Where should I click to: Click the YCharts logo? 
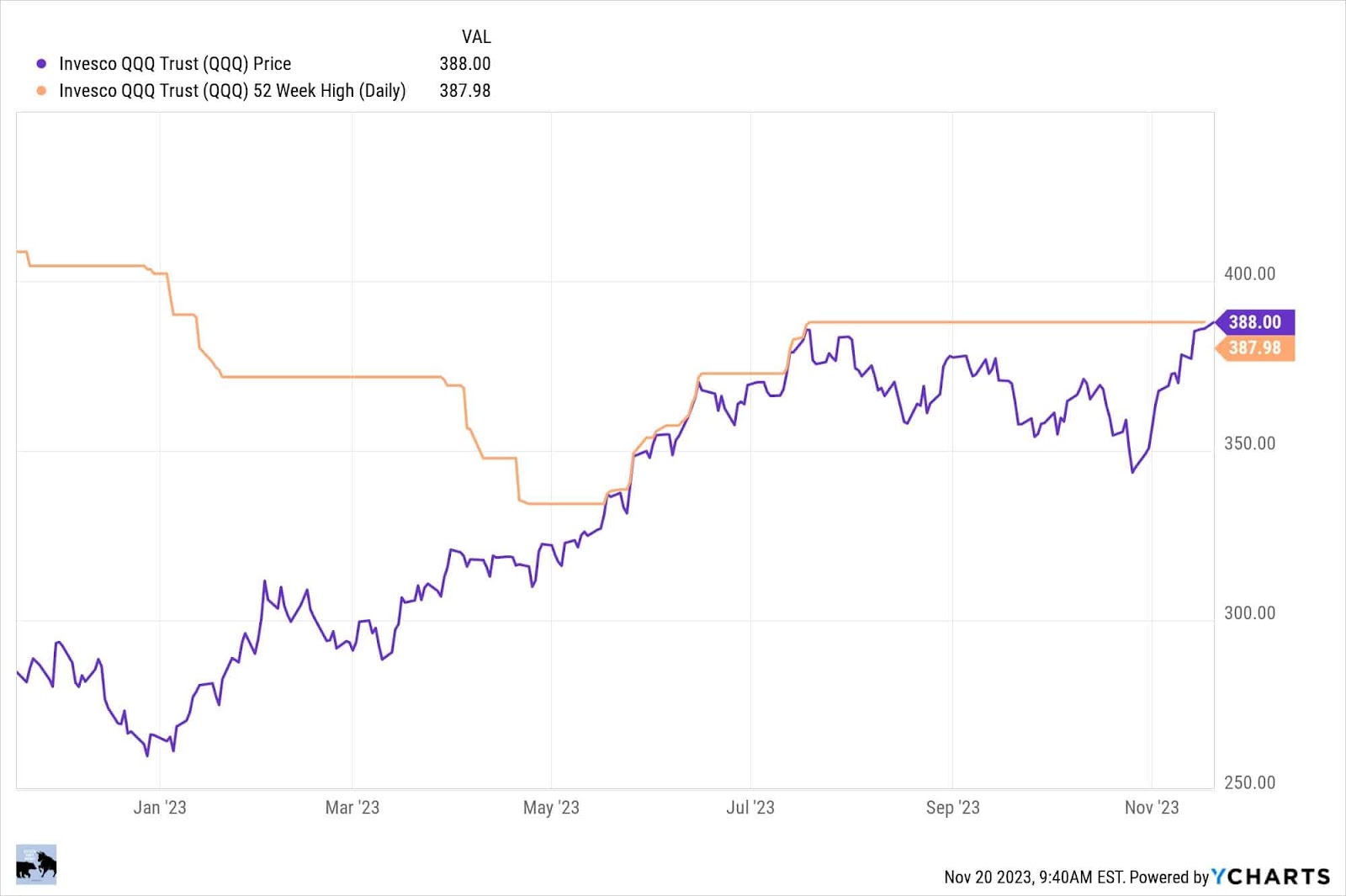click(1270, 877)
